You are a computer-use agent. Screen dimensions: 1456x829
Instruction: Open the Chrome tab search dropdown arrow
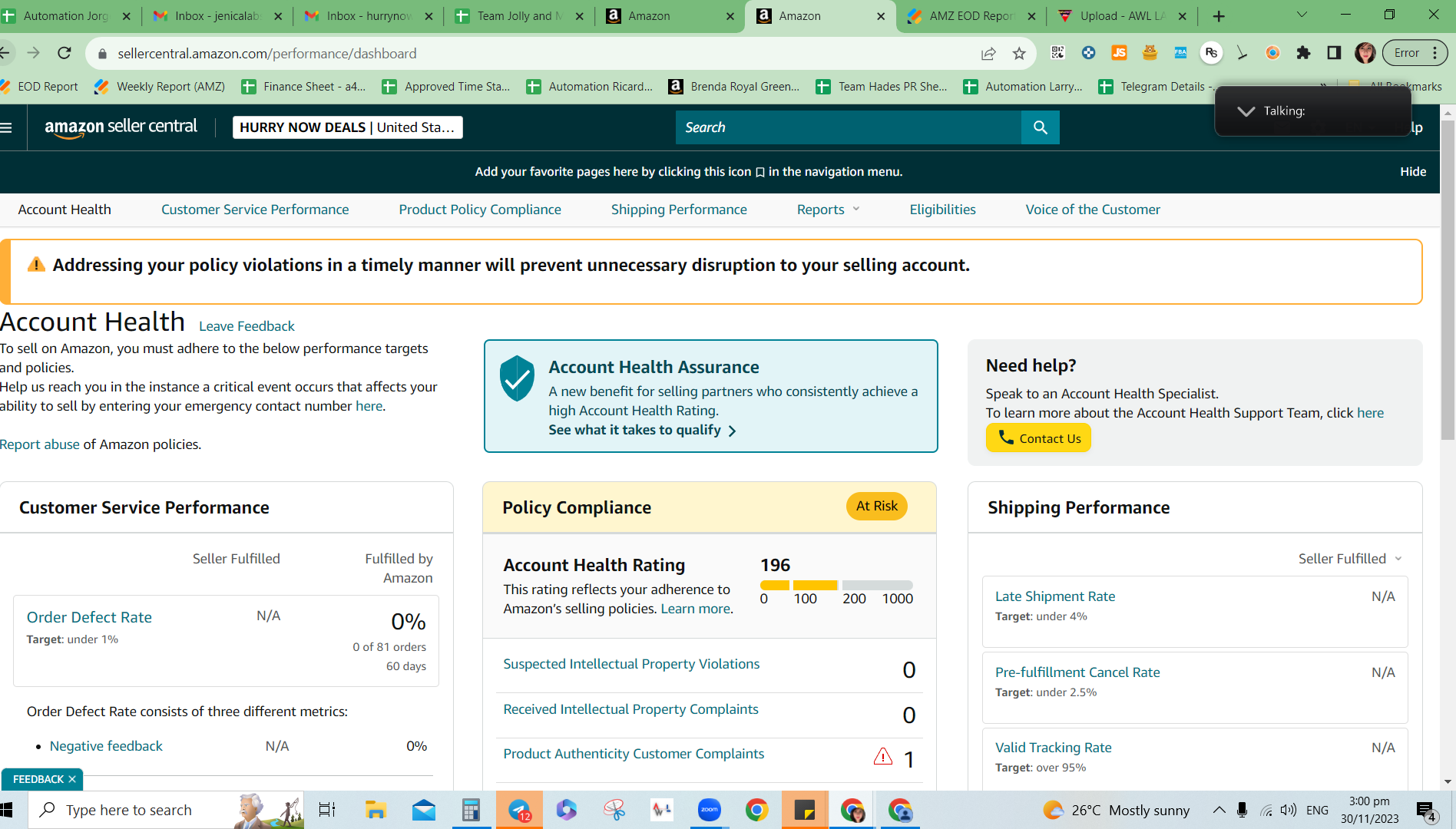(x=1302, y=15)
